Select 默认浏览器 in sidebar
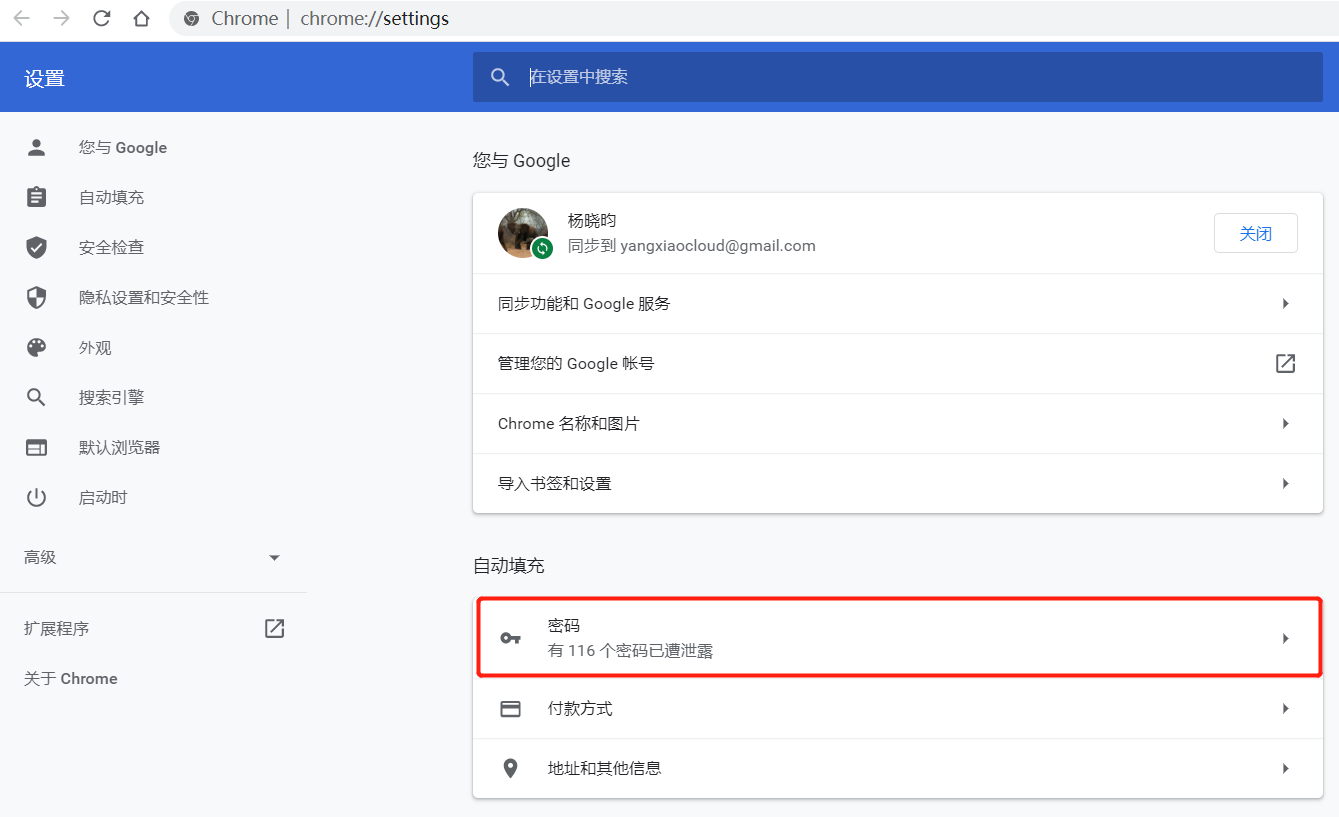The height and width of the screenshot is (817, 1339). (x=119, y=447)
